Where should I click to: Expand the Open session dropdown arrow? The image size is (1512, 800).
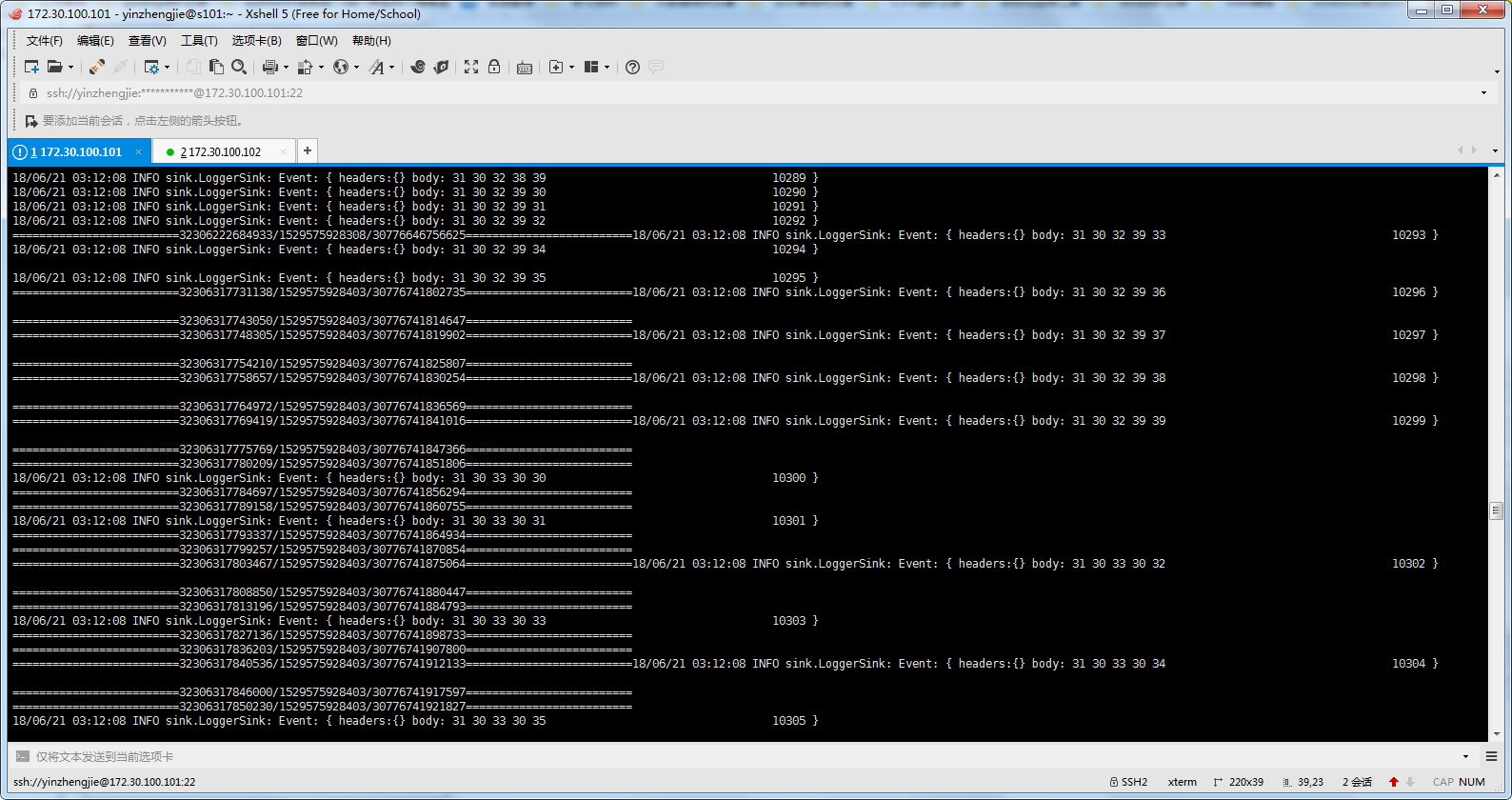70,67
